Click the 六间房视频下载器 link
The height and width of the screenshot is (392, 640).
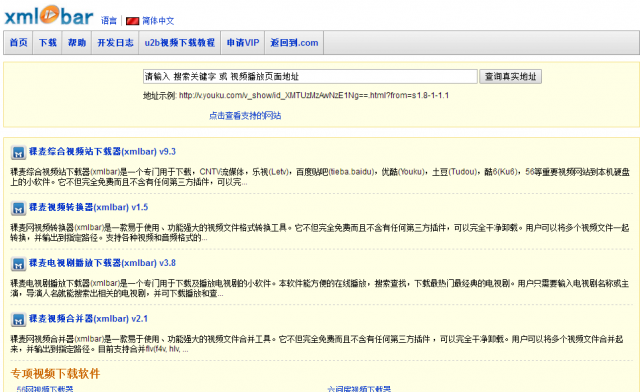[359, 389]
